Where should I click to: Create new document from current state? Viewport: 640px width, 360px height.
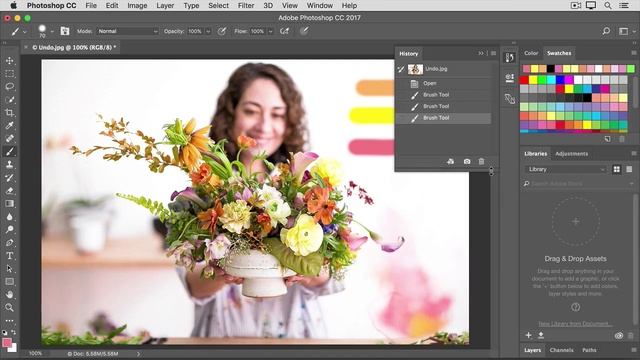pos(451,162)
